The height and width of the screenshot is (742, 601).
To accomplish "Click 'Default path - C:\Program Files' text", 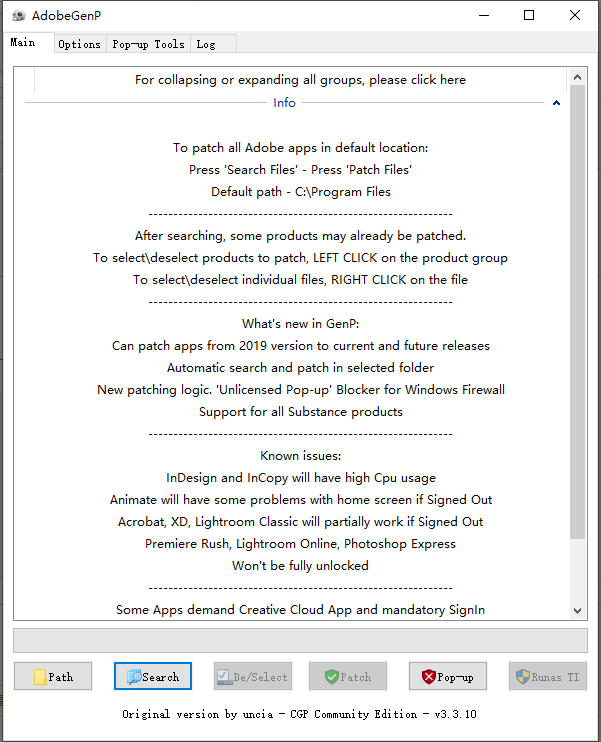I will (x=301, y=192).
